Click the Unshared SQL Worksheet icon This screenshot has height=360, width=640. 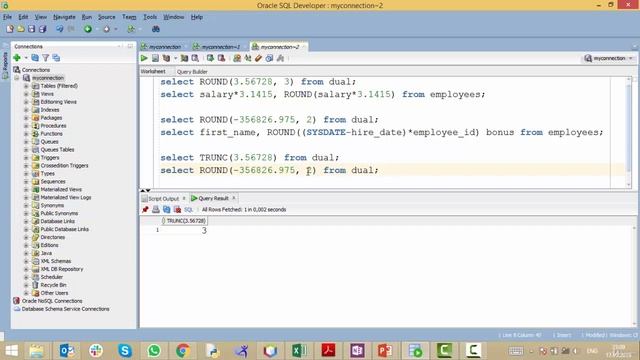(237, 58)
